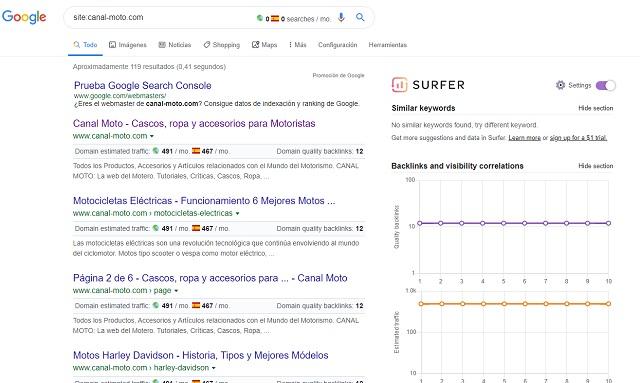This screenshot has height=383, width=640.
Task: Open Herramientas menu
Action: click(388, 45)
